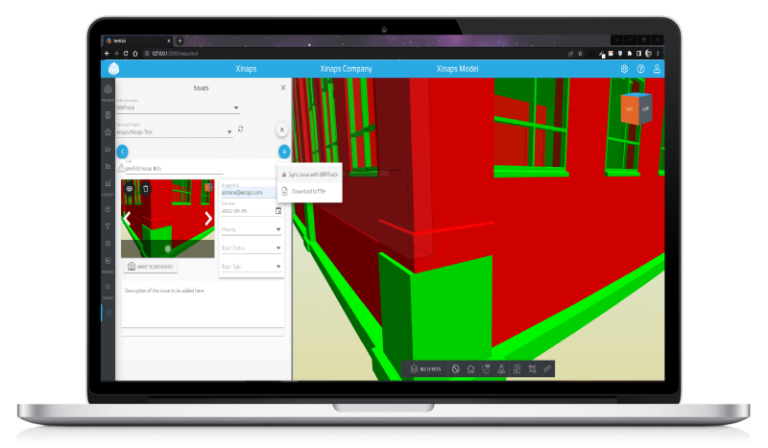Click the Assigned to email field
Viewport: 768px width, 448px height.
[x=251, y=192]
